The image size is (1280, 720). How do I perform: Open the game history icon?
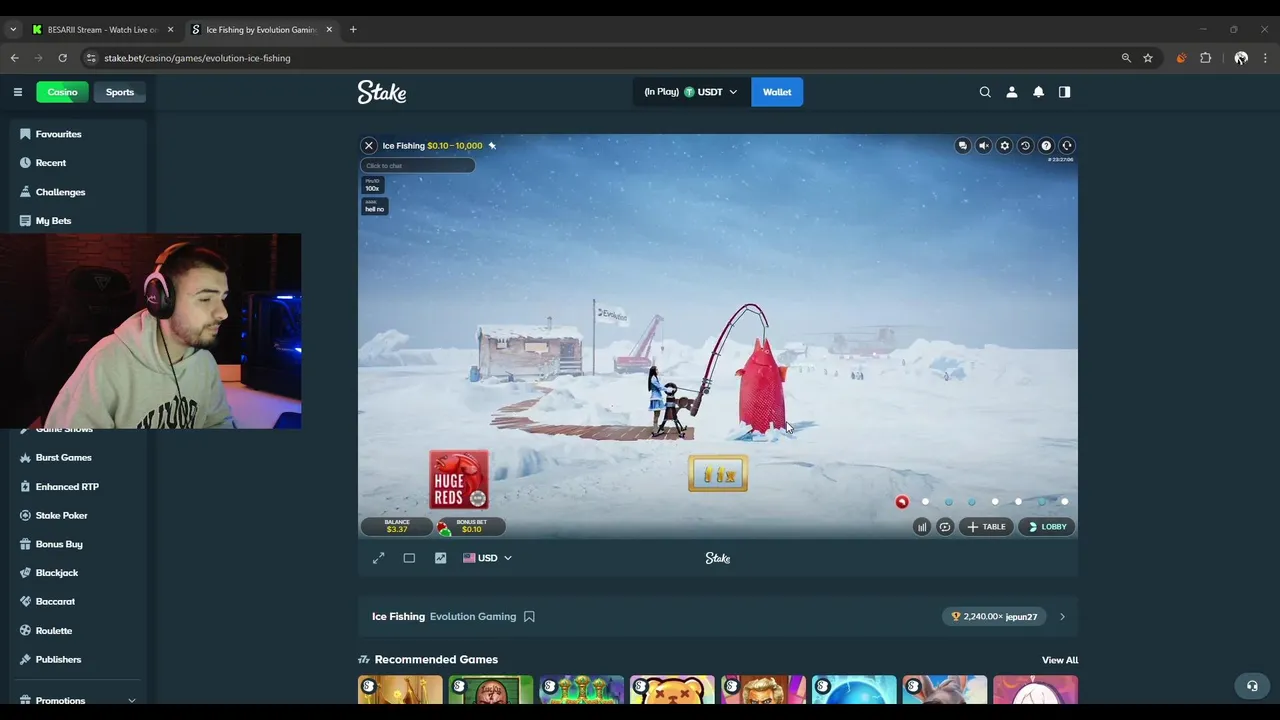[x=1025, y=146]
